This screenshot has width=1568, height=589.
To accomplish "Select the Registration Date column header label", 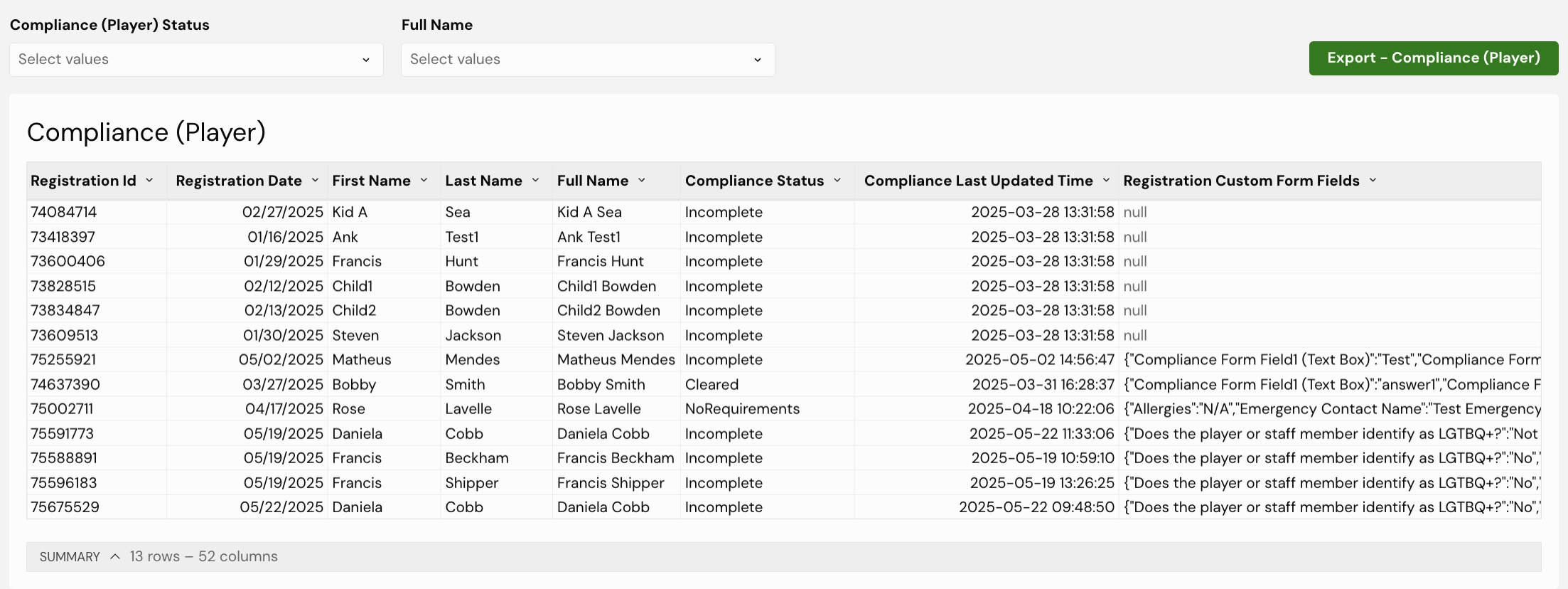I will [x=239, y=181].
